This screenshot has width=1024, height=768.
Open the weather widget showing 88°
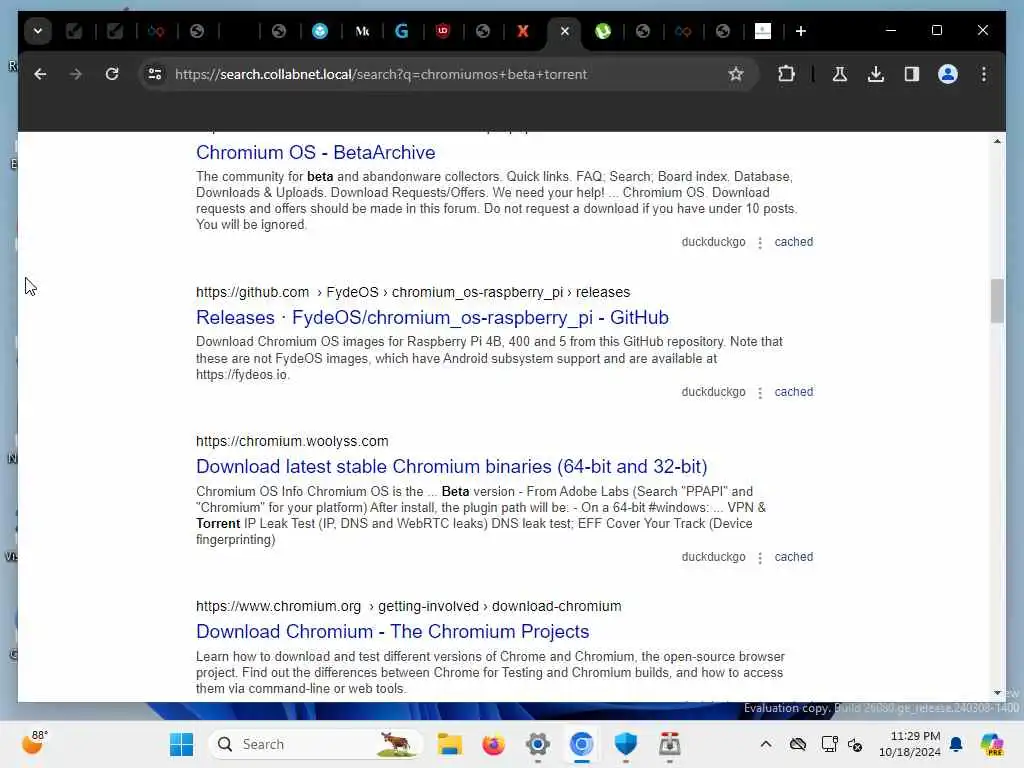coord(35,743)
